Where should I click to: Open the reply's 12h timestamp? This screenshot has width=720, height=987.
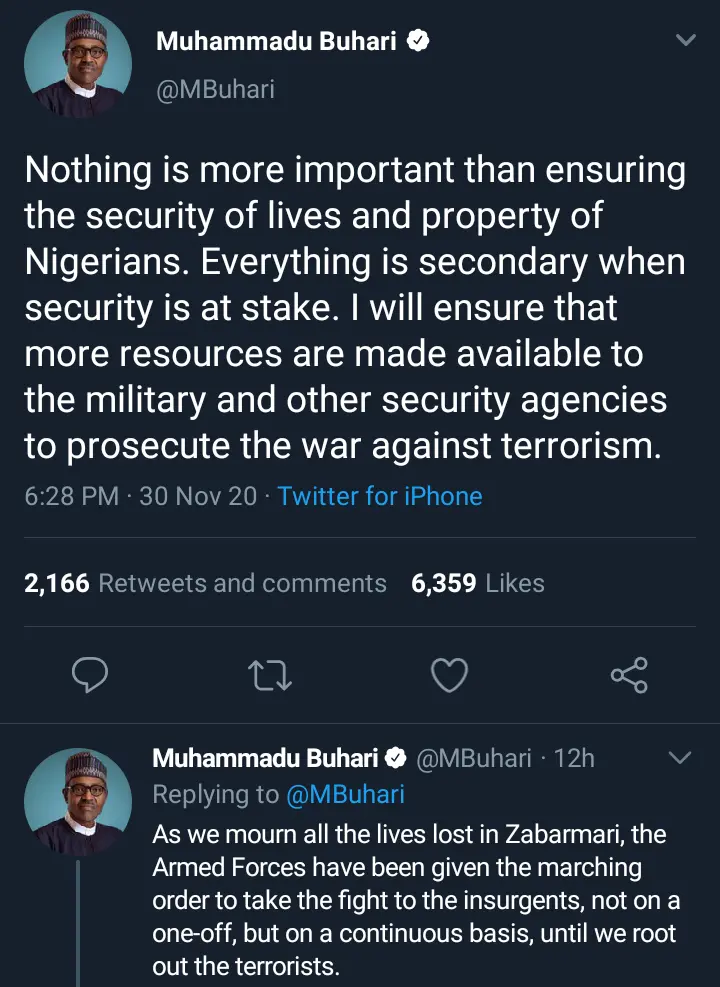pos(574,758)
